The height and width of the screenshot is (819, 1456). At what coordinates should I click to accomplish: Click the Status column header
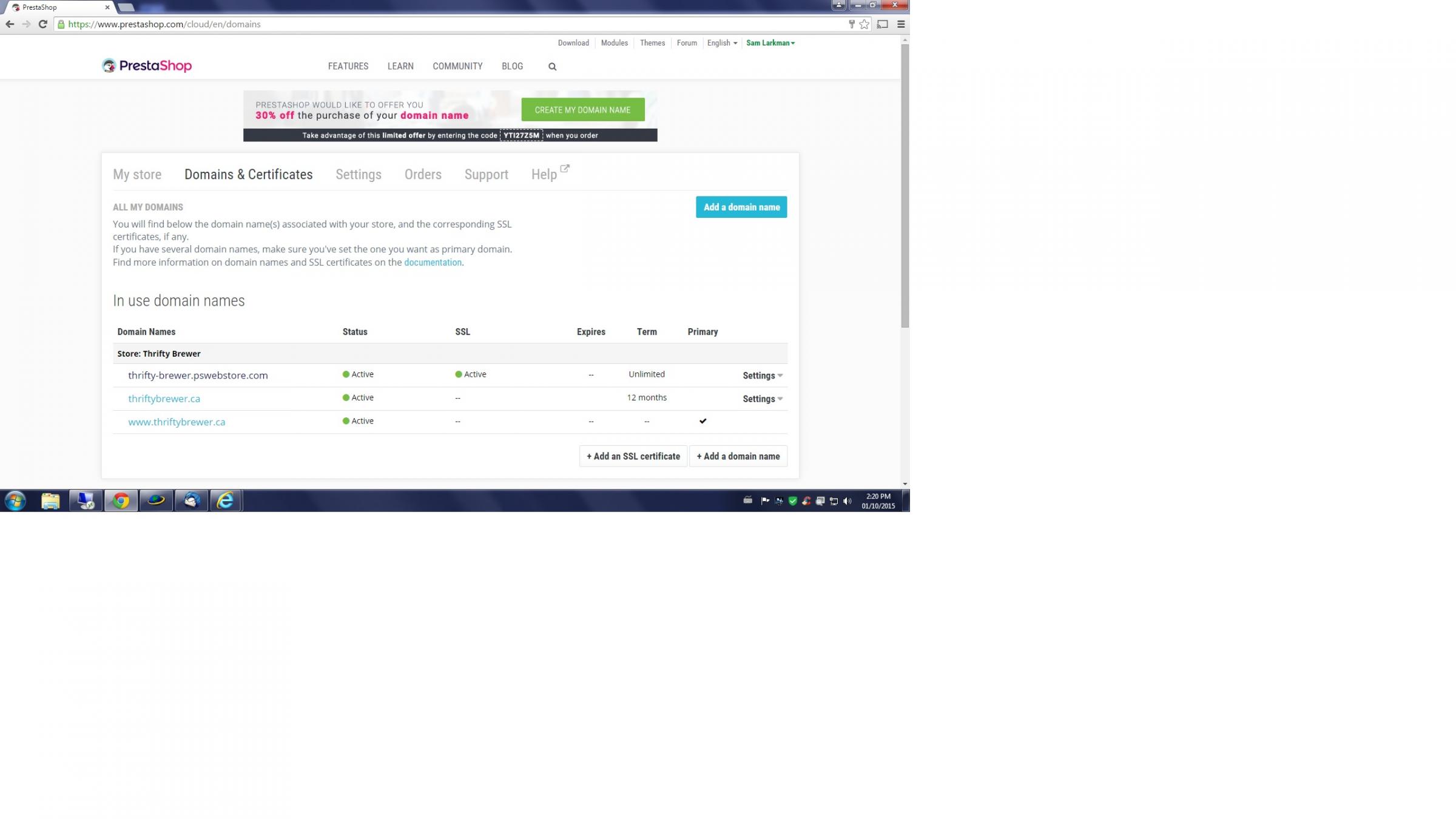click(355, 332)
